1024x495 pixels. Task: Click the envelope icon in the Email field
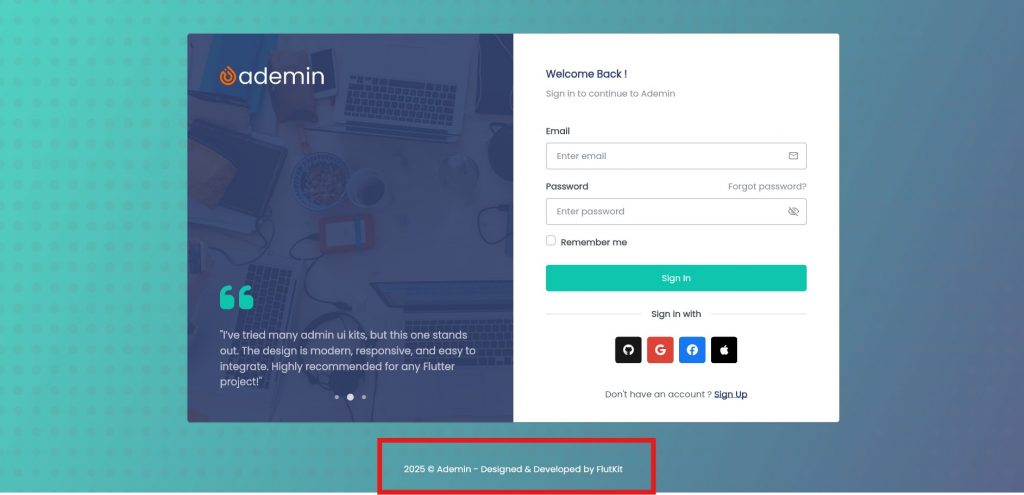[793, 156]
